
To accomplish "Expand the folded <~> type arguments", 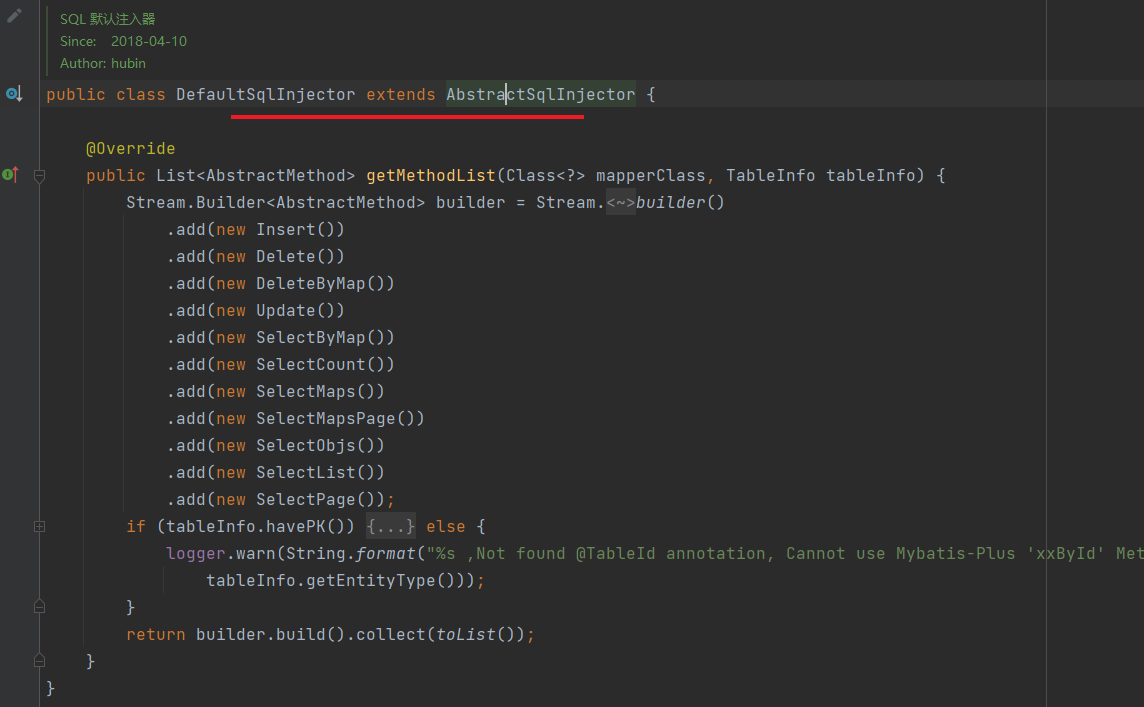I will (621, 203).
